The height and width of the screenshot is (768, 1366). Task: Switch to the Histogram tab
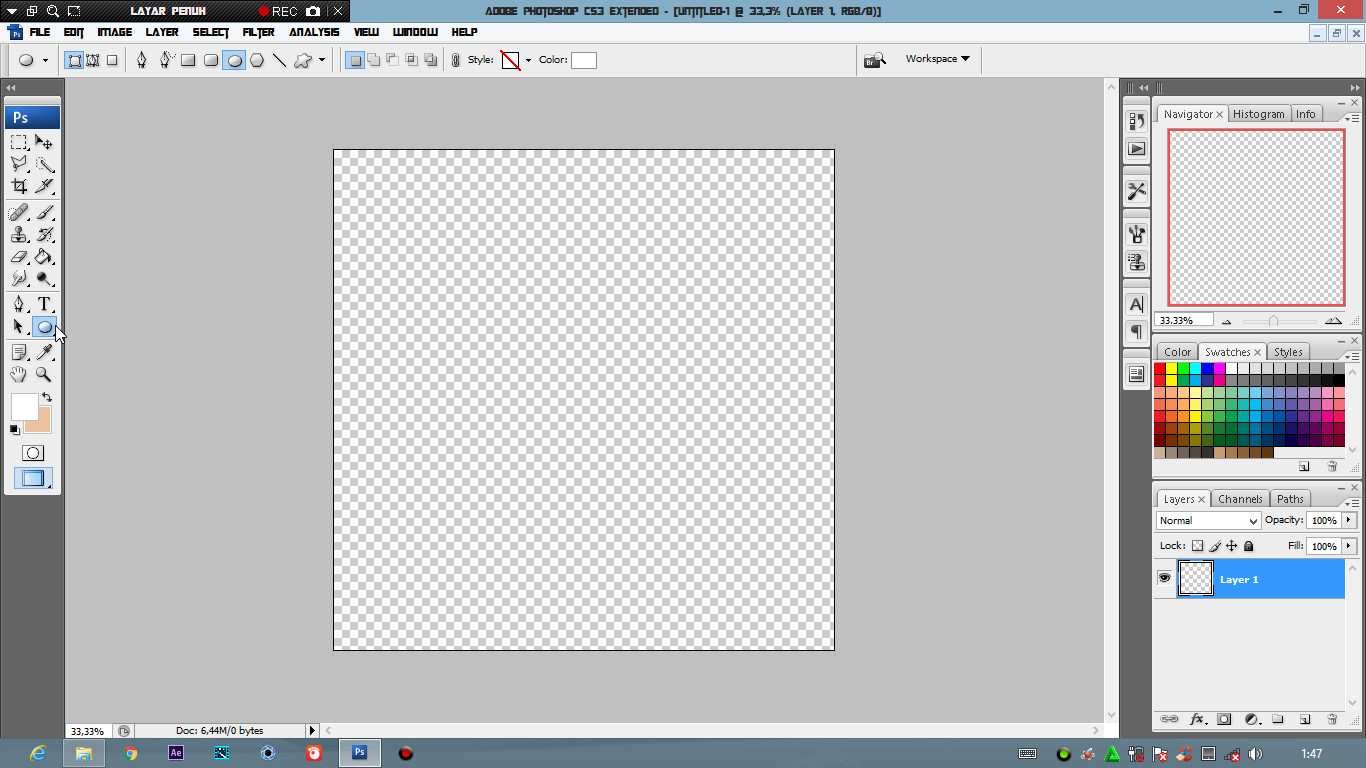tap(1258, 114)
